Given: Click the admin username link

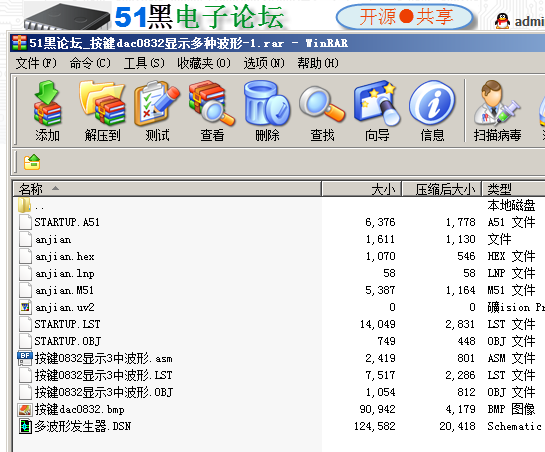Looking at the screenshot, I should 529,22.
